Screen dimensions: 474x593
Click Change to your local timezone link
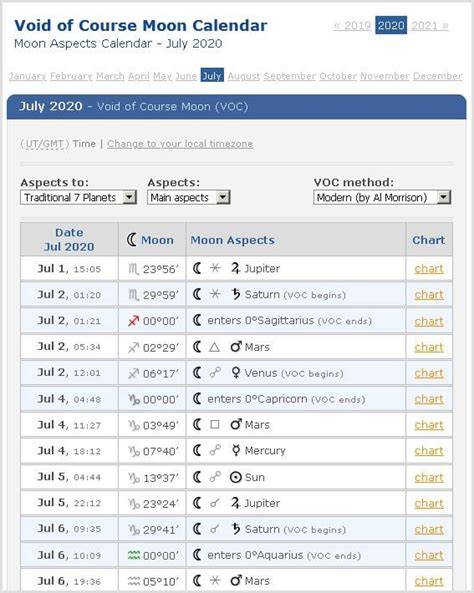click(x=180, y=144)
